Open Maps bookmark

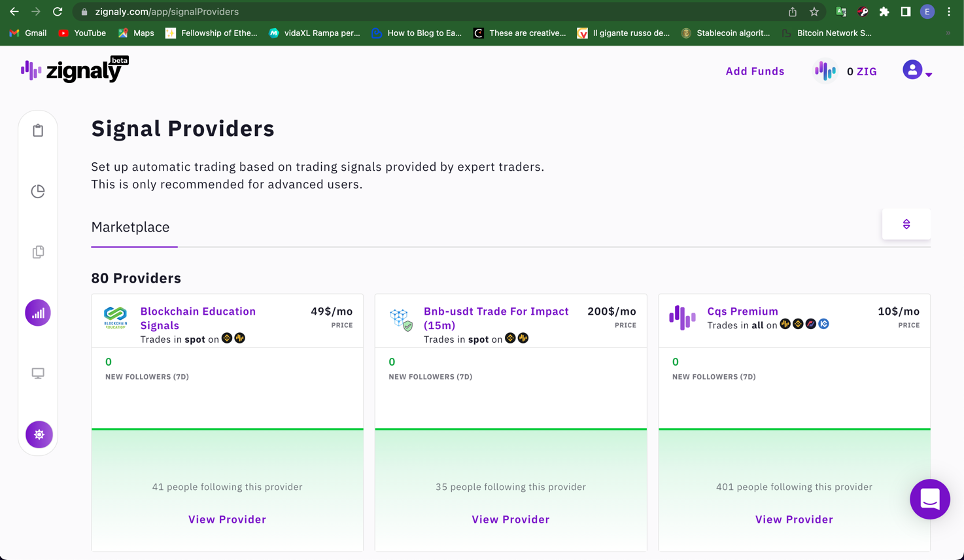136,33
